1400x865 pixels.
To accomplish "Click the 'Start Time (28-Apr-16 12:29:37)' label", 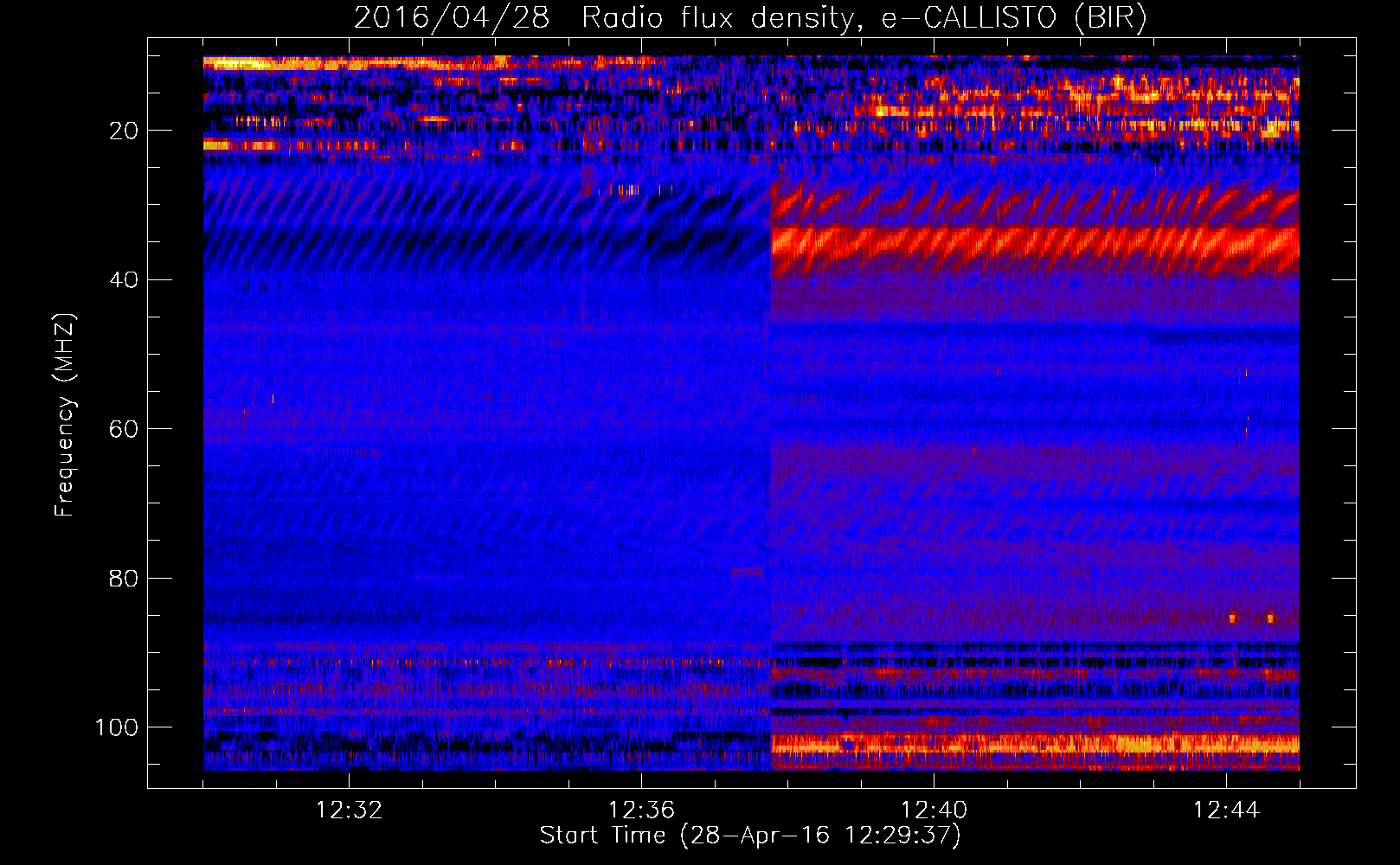I will [x=750, y=836].
